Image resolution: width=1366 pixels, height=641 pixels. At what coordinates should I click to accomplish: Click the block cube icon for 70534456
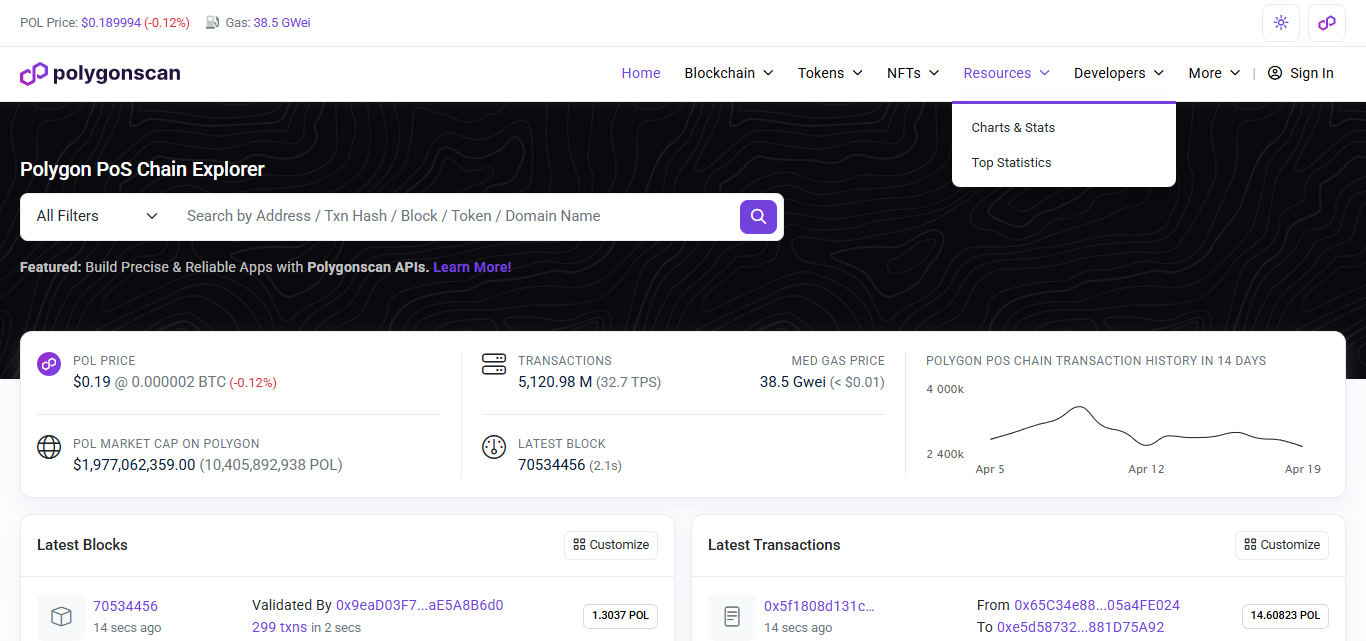tap(61, 617)
